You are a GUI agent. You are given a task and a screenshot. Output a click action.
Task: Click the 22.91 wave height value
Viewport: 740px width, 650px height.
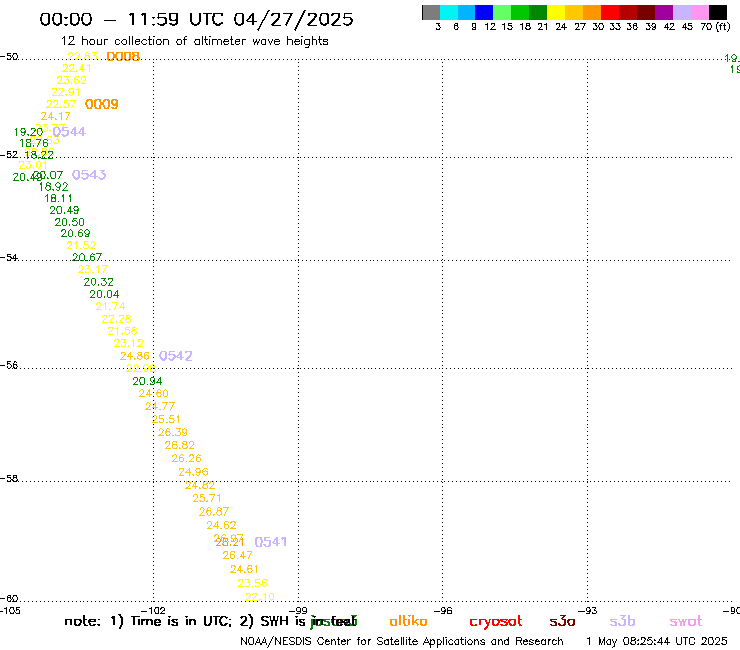pyautogui.click(x=66, y=93)
